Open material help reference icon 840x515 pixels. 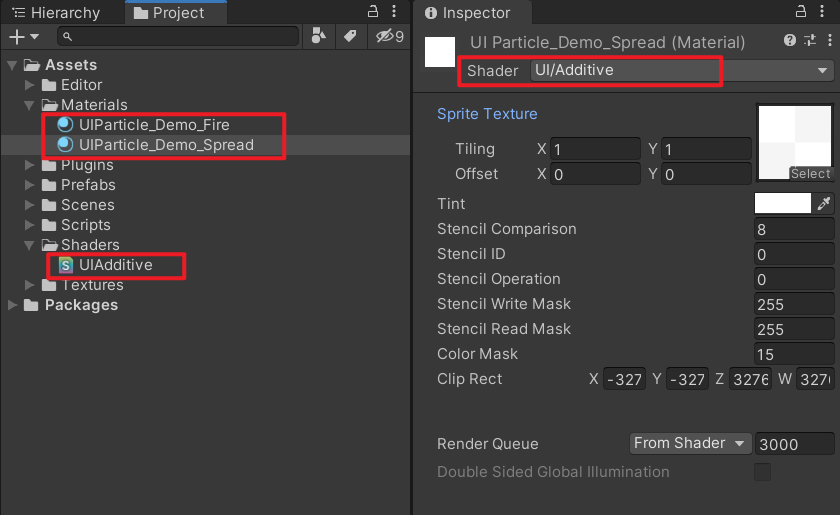coord(790,40)
